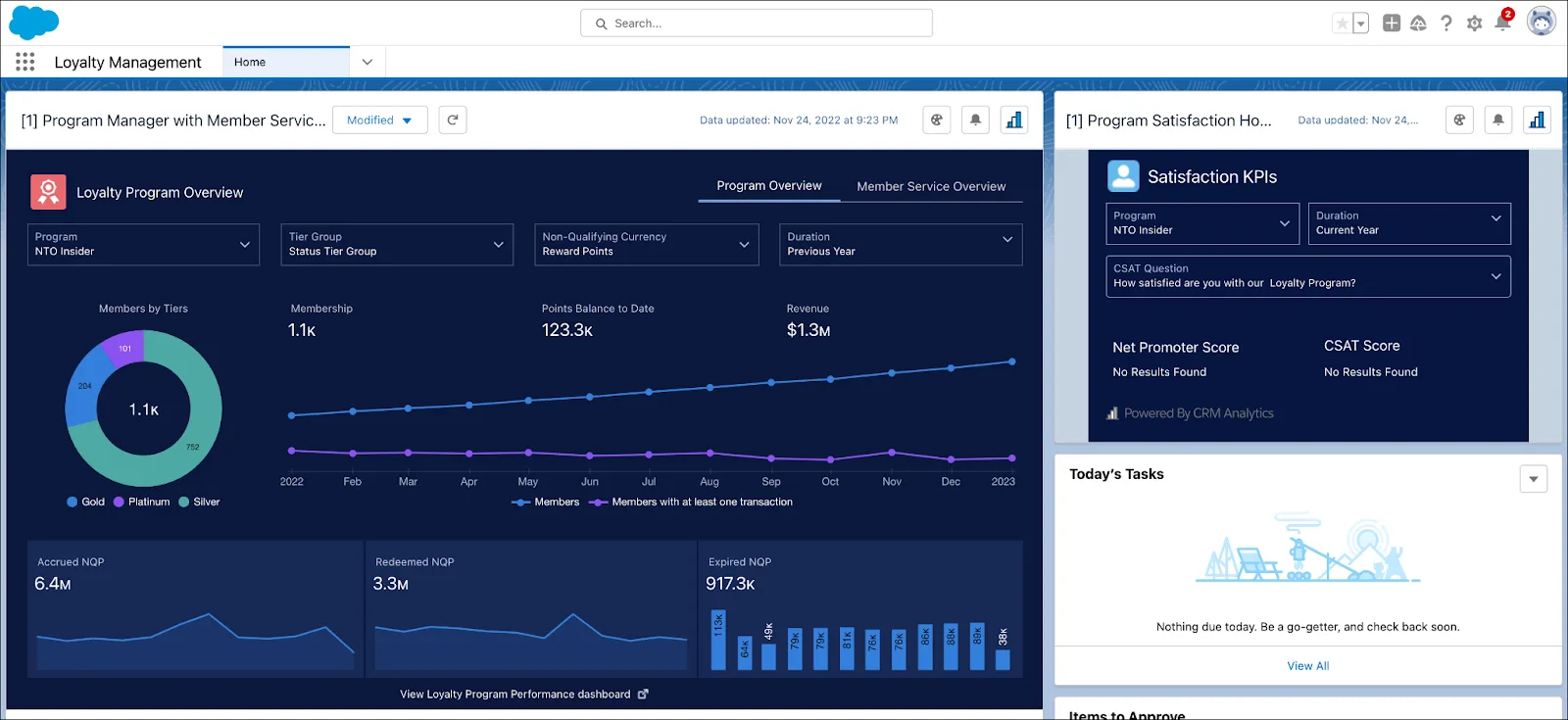Toggle Silver legend in Members by Tiers

(199, 502)
